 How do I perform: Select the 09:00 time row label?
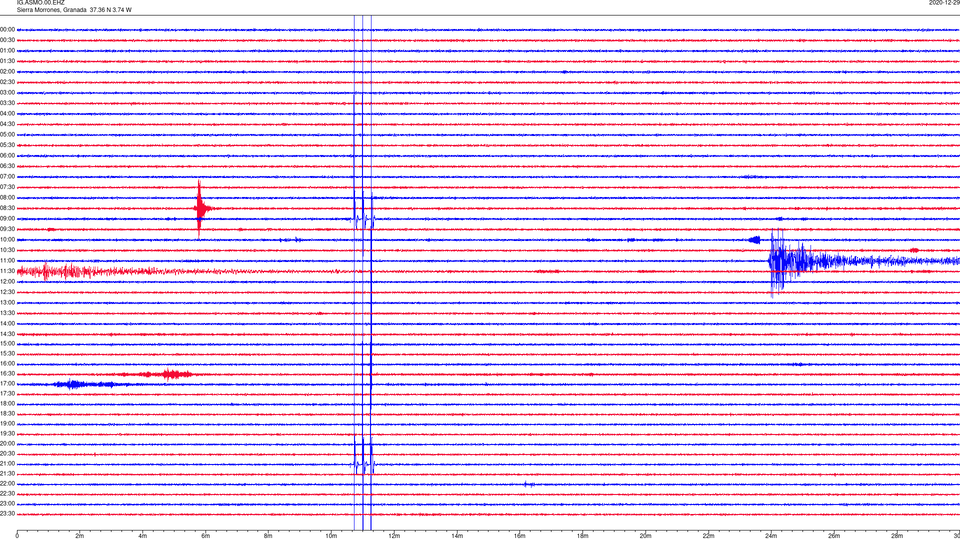coord(8,219)
